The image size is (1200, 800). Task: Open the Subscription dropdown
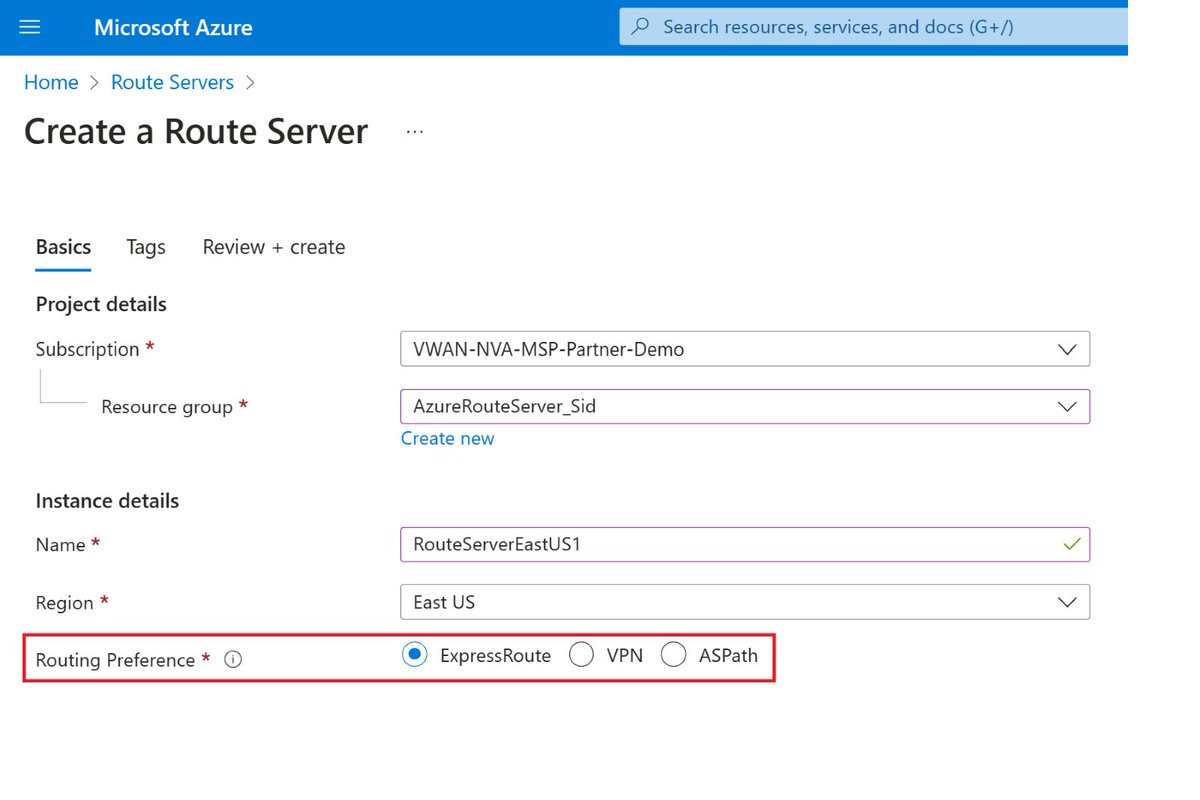[x=745, y=349]
